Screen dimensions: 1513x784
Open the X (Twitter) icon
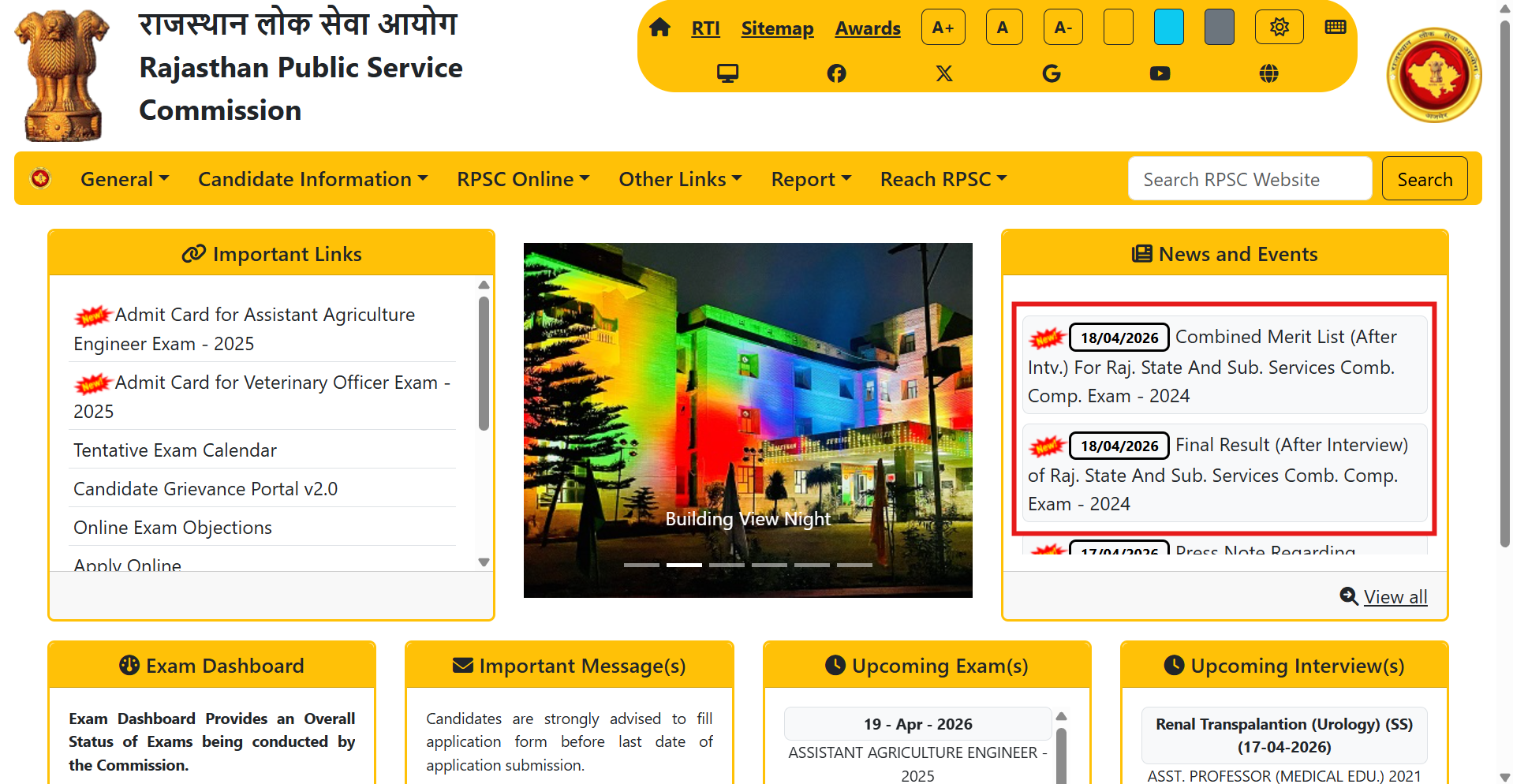(x=943, y=73)
